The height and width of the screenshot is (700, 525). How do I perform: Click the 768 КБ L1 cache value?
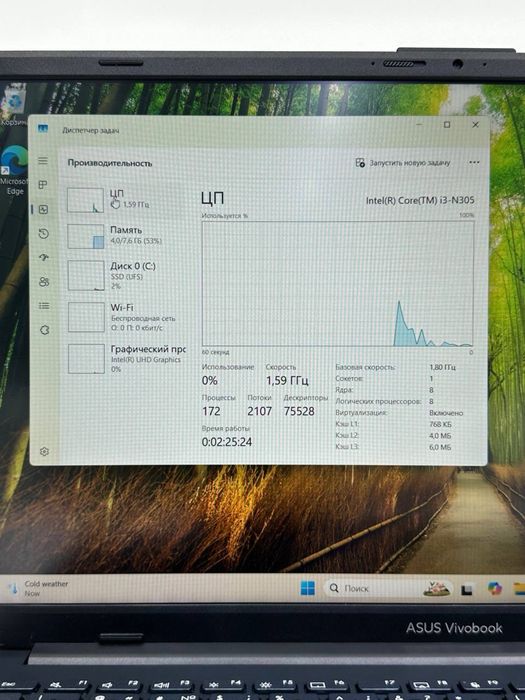click(x=441, y=424)
